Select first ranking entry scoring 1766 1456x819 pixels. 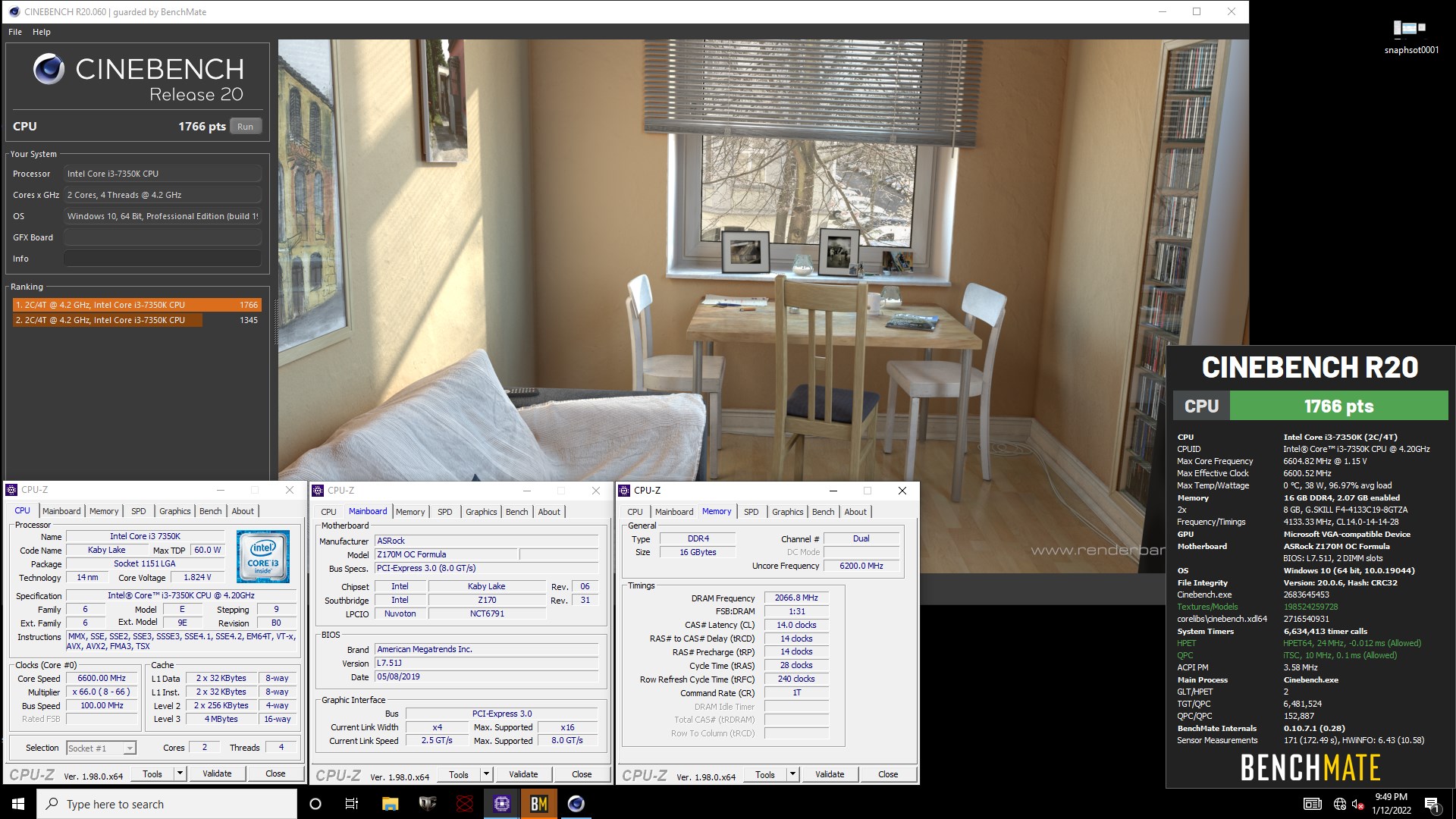coord(137,305)
